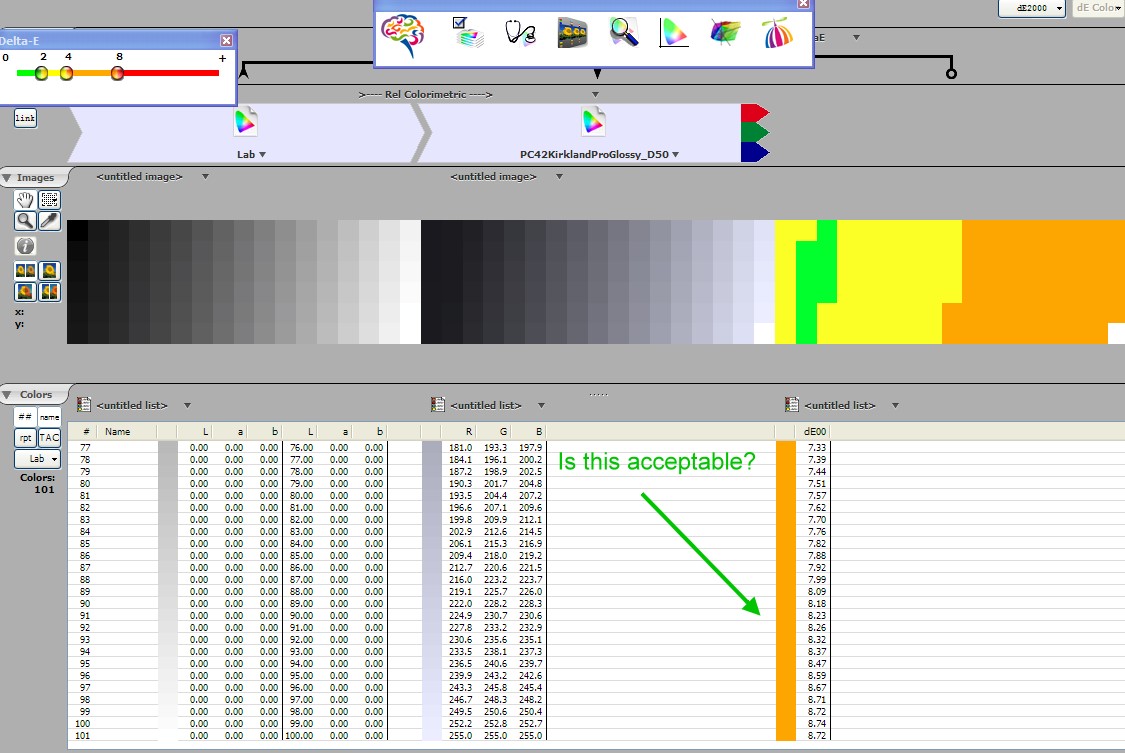The image size is (1125, 753).
Task: Open the dE2000 formula dropdown
Action: (x=1031, y=8)
